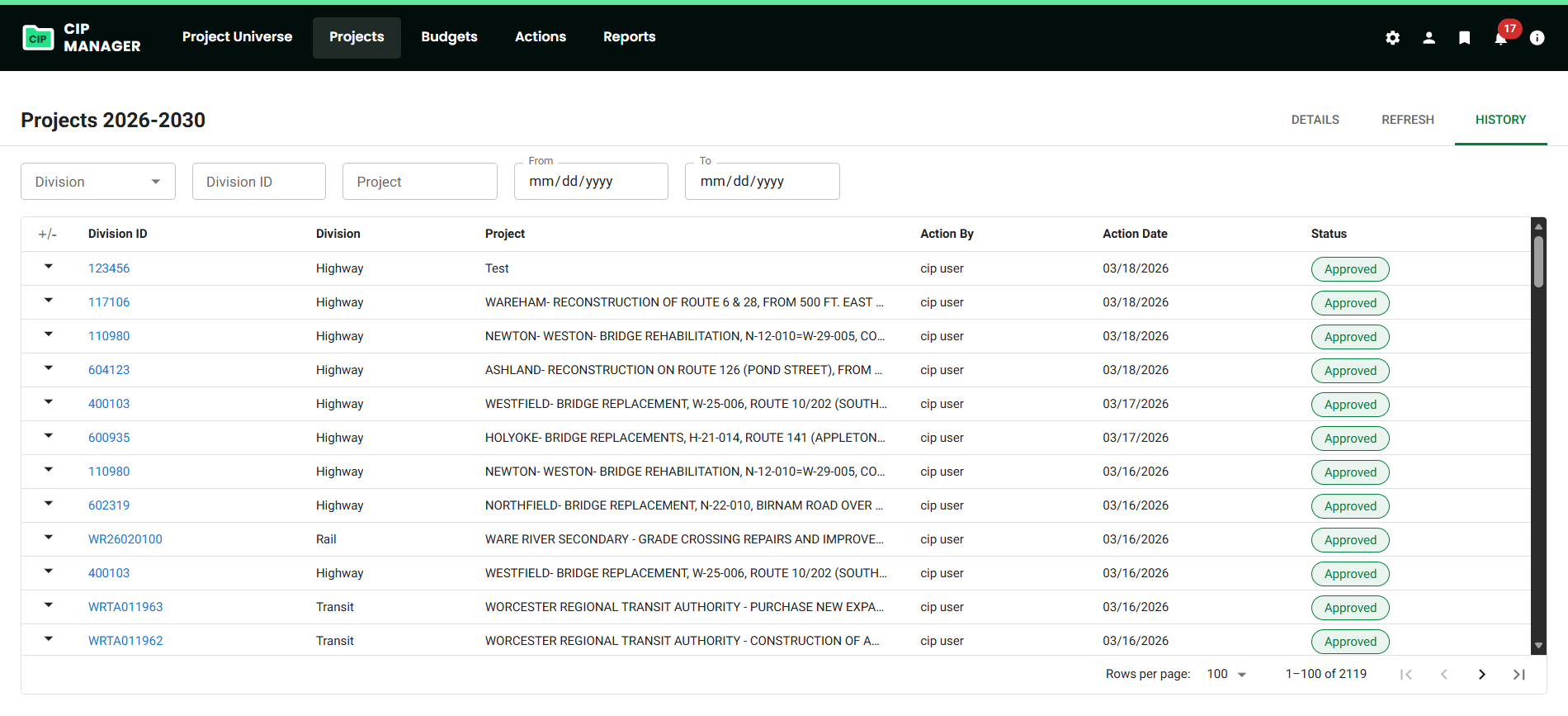
Task: Expand the WR26020100 Rail row
Action: (x=49, y=538)
